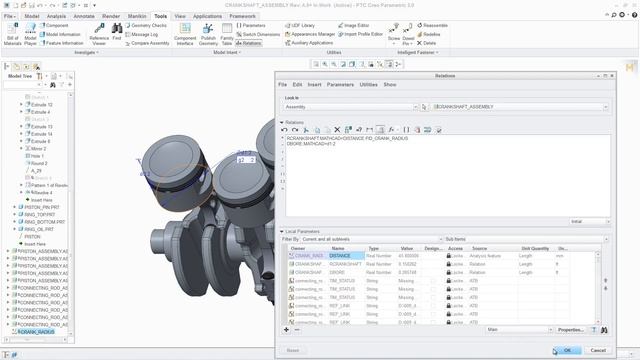This screenshot has height=360, width=640.
Task: Click Relations button in ribbon
Action: [x=249, y=43]
